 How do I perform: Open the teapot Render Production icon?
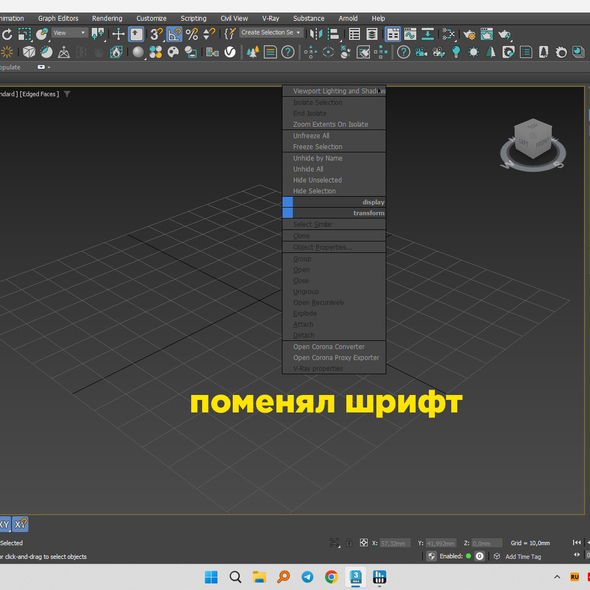pos(504,35)
